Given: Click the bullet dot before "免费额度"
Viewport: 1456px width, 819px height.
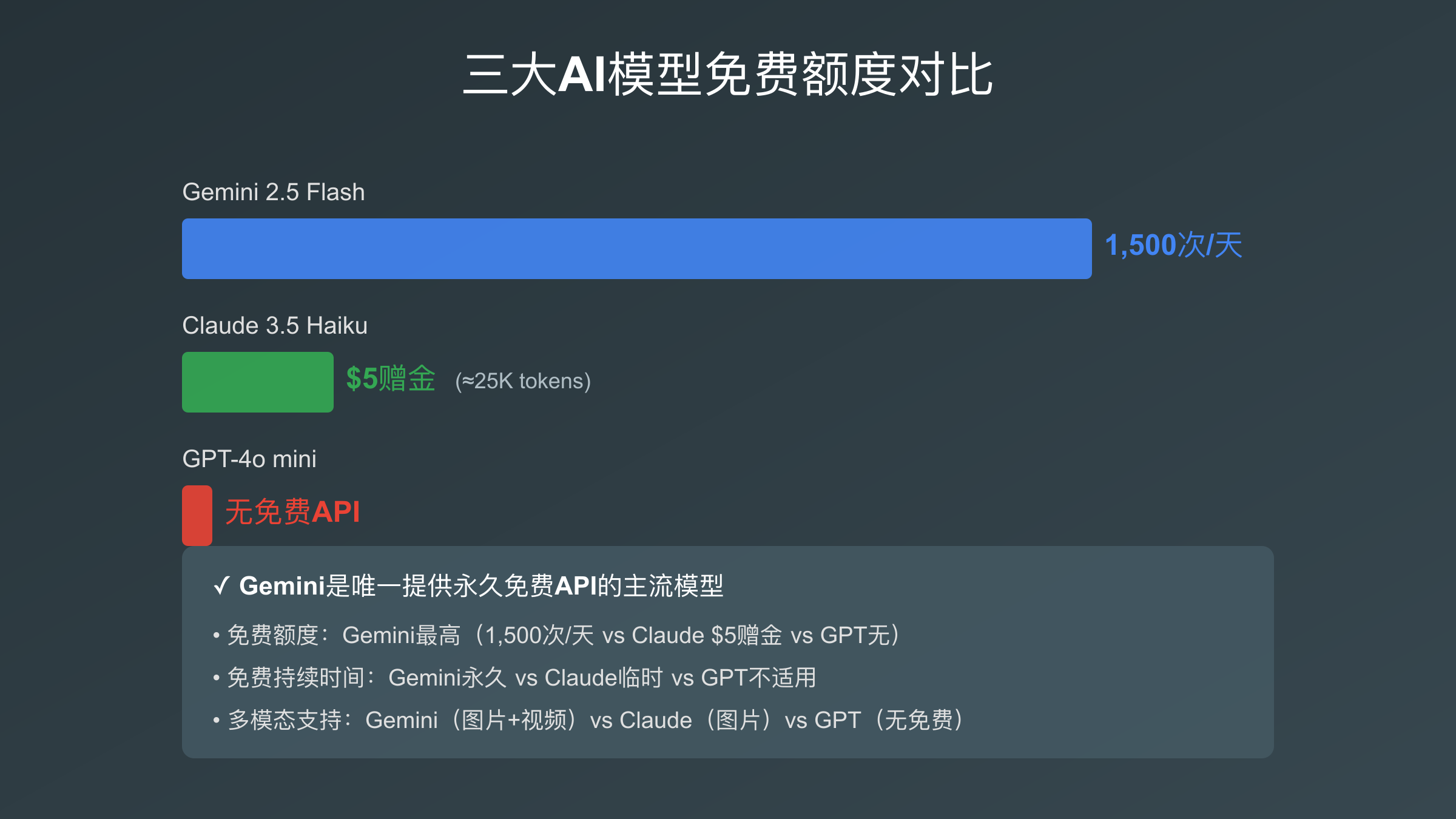Looking at the screenshot, I should pyautogui.click(x=217, y=636).
